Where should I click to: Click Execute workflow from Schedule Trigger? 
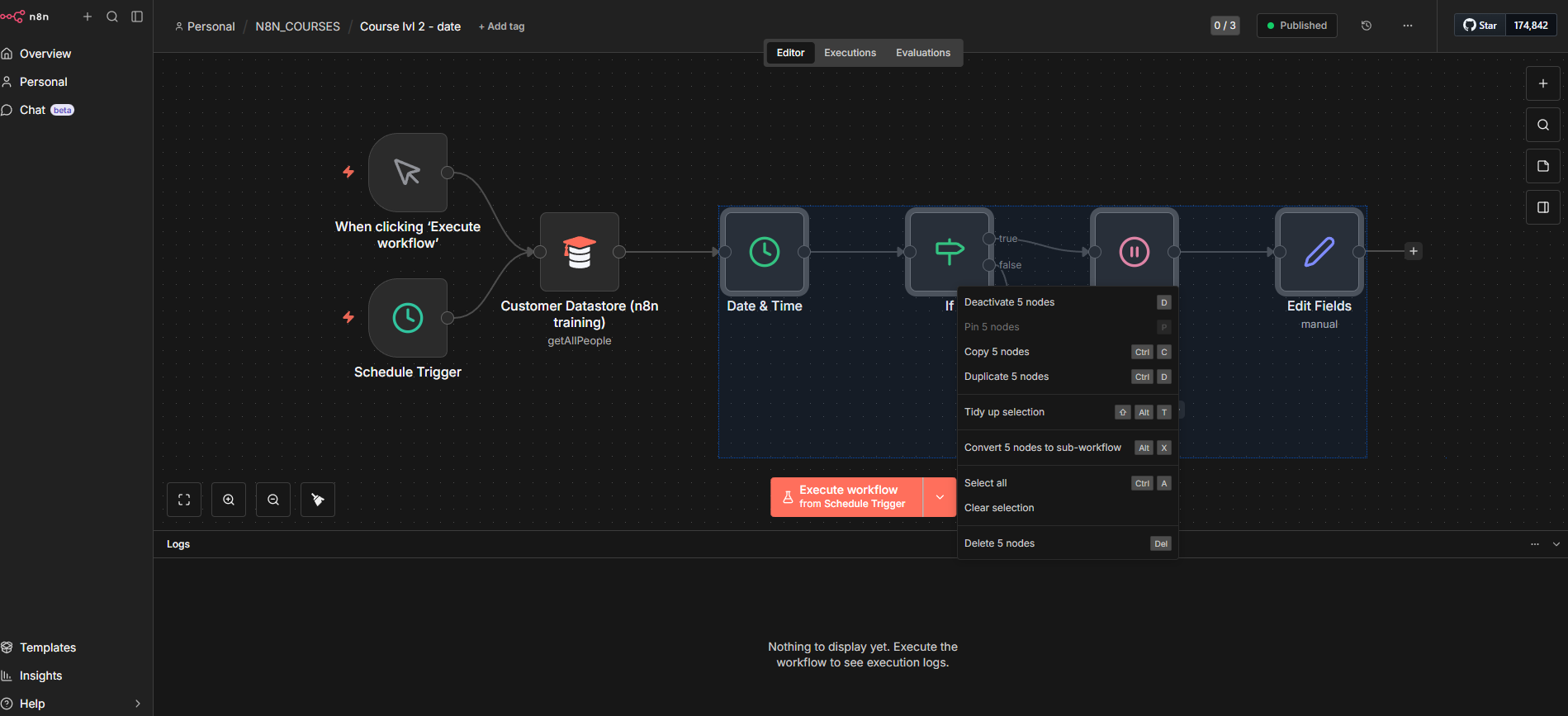pyautogui.click(x=847, y=497)
